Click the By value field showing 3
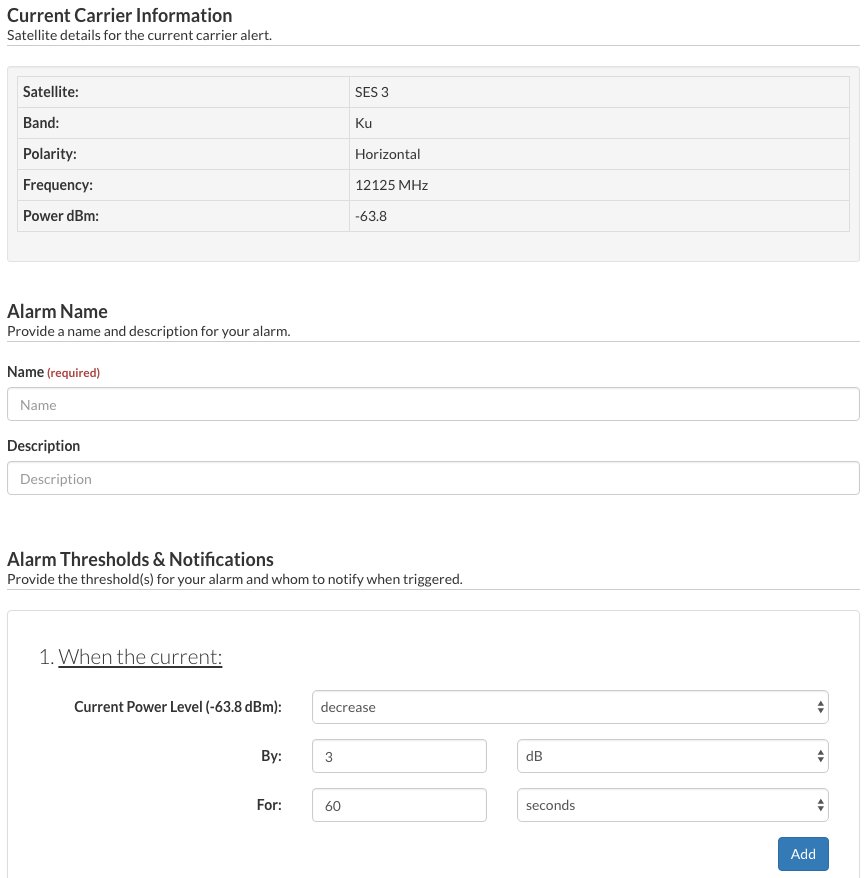 pyautogui.click(x=399, y=756)
